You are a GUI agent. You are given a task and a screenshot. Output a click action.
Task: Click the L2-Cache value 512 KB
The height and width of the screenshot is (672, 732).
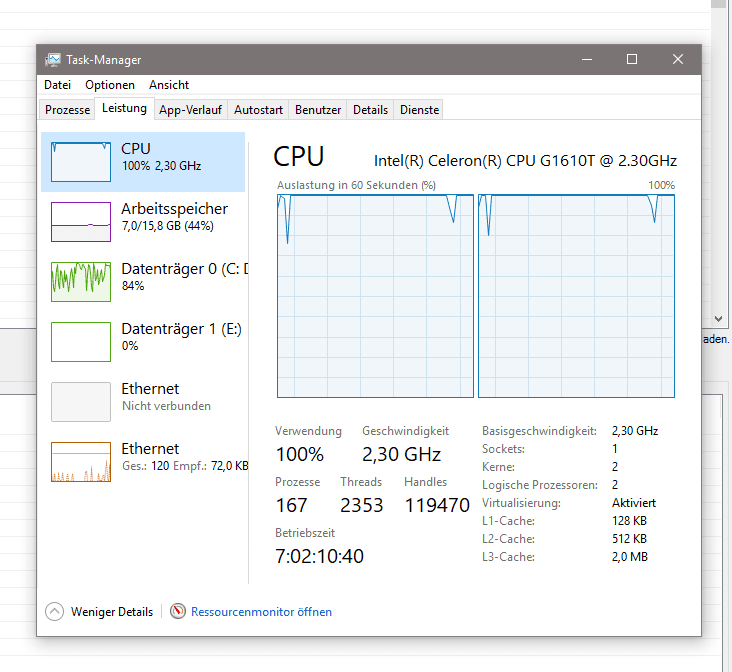coord(629,539)
